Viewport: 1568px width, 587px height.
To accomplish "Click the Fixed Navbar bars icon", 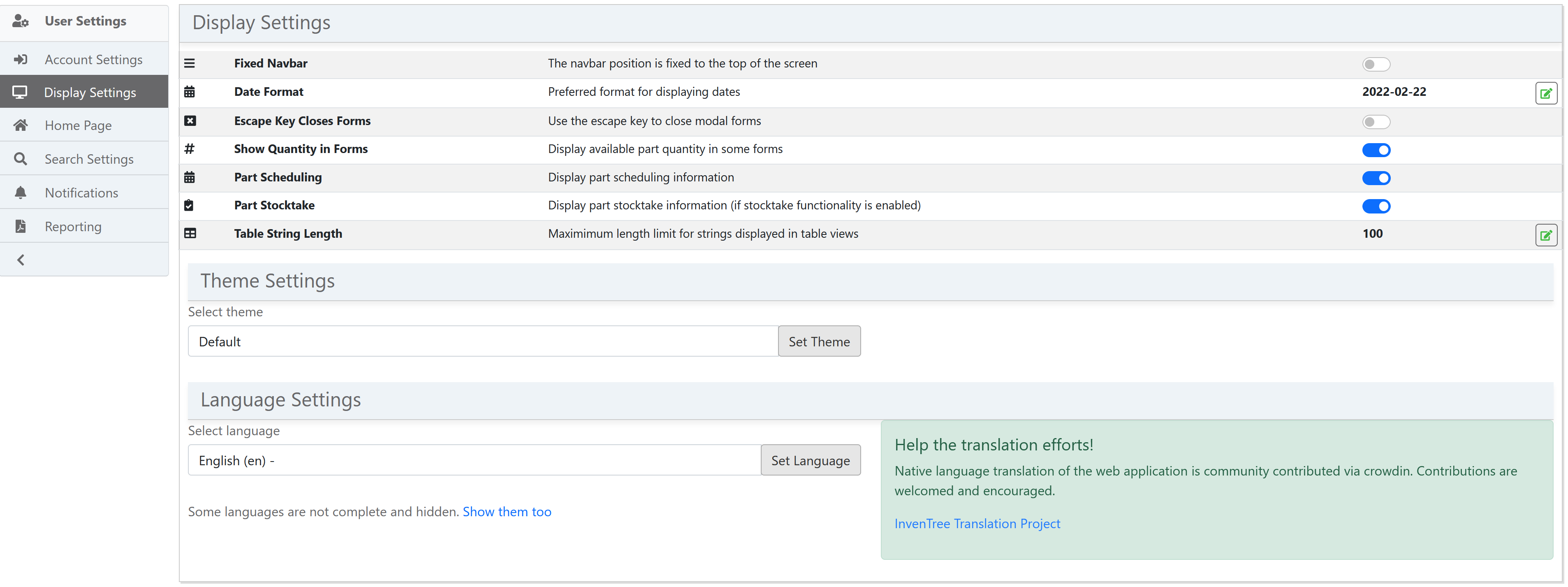I will [x=190, y=63].
